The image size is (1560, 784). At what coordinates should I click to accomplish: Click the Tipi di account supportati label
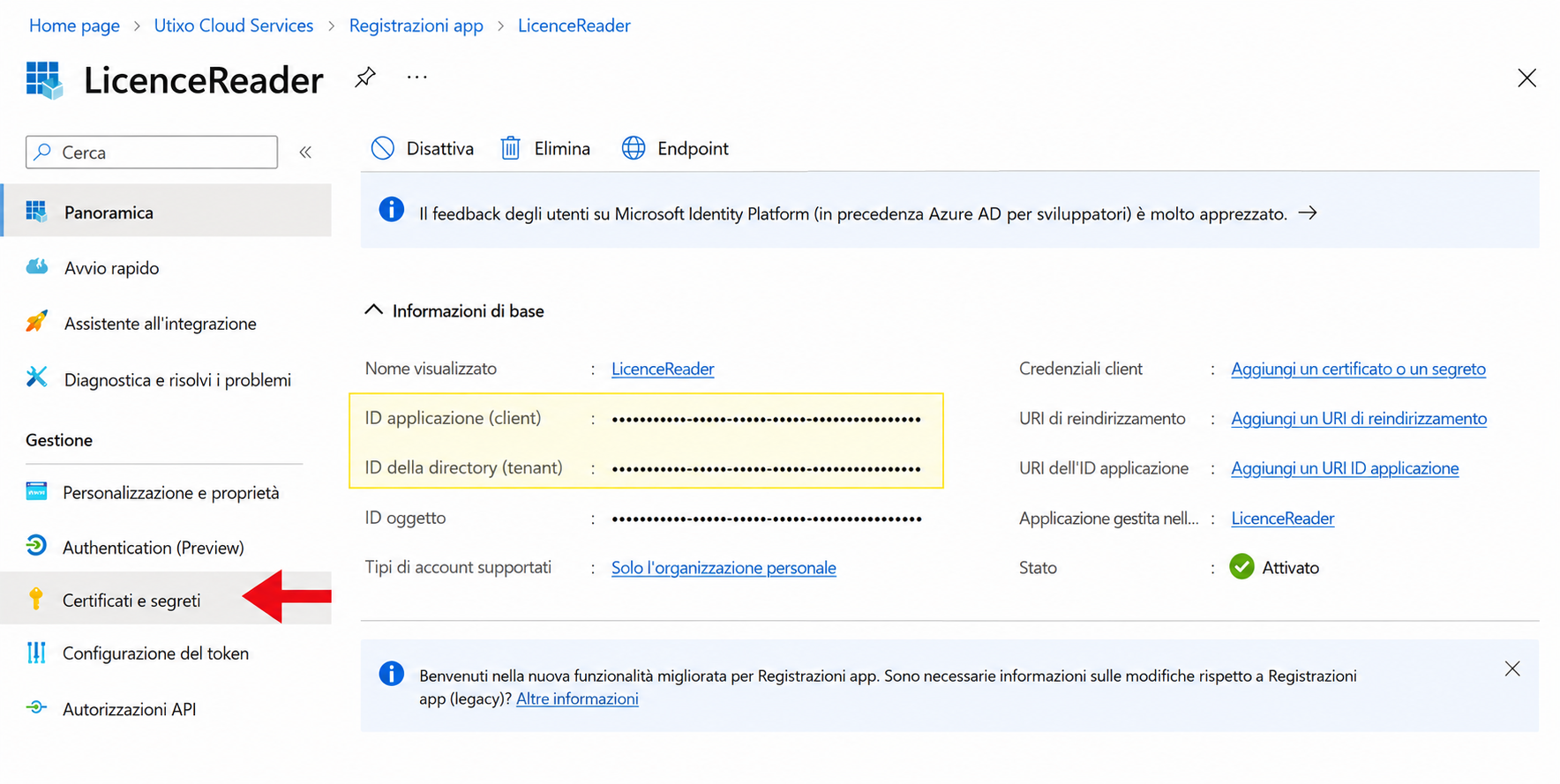coord(458,567)
